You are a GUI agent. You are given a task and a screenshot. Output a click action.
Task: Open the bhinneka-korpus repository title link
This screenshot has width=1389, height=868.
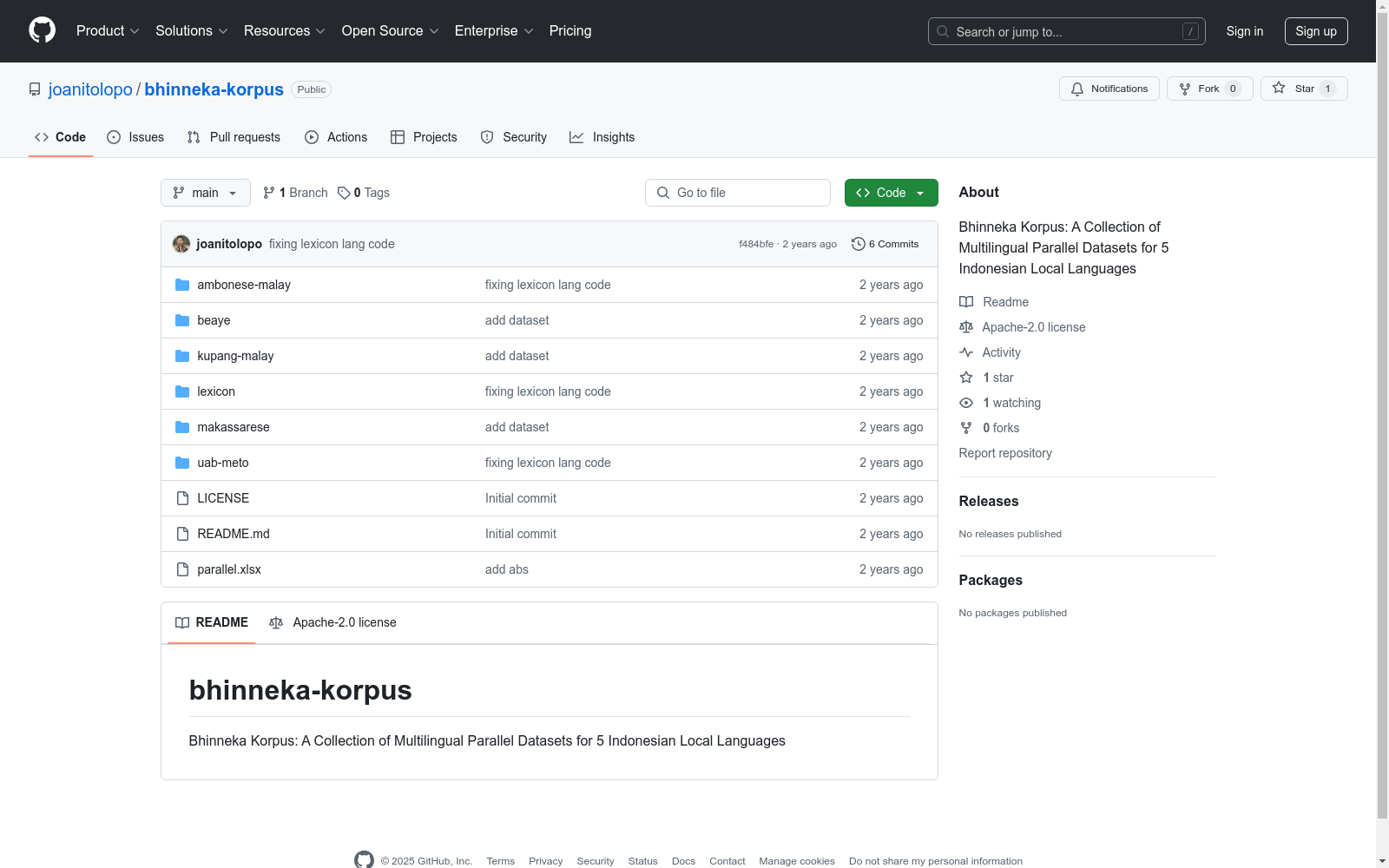tap(214, 89)
